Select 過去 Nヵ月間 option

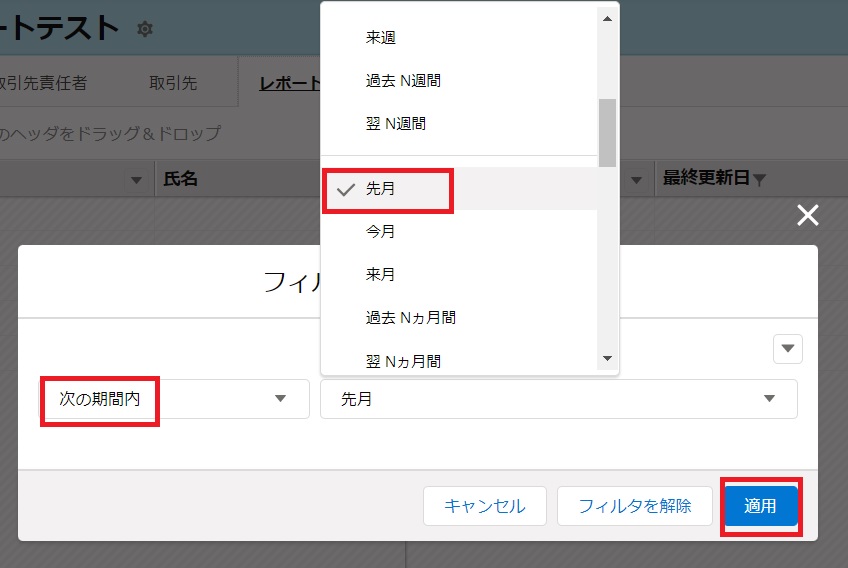click(x=459, y=318)
